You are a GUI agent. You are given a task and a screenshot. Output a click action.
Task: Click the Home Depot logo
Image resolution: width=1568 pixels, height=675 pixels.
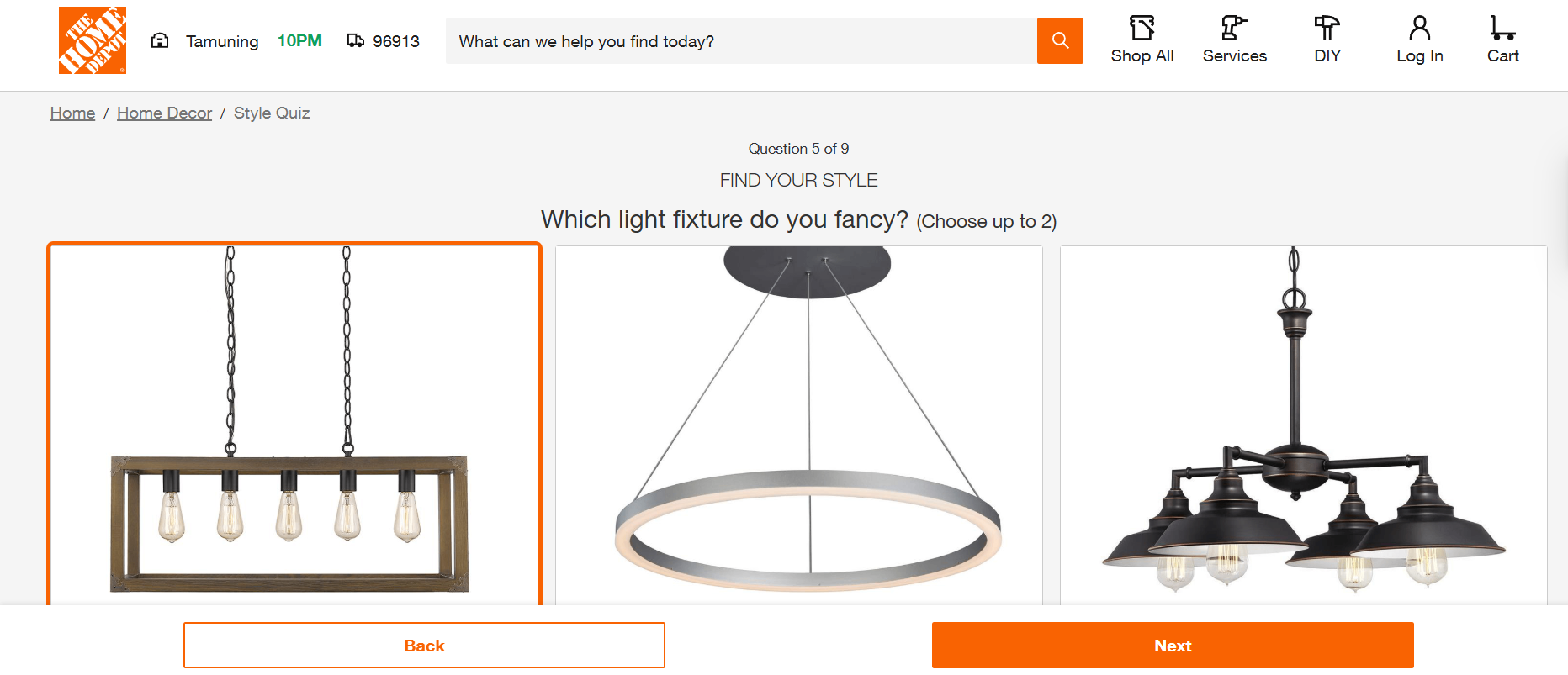(x=93, y=40)
